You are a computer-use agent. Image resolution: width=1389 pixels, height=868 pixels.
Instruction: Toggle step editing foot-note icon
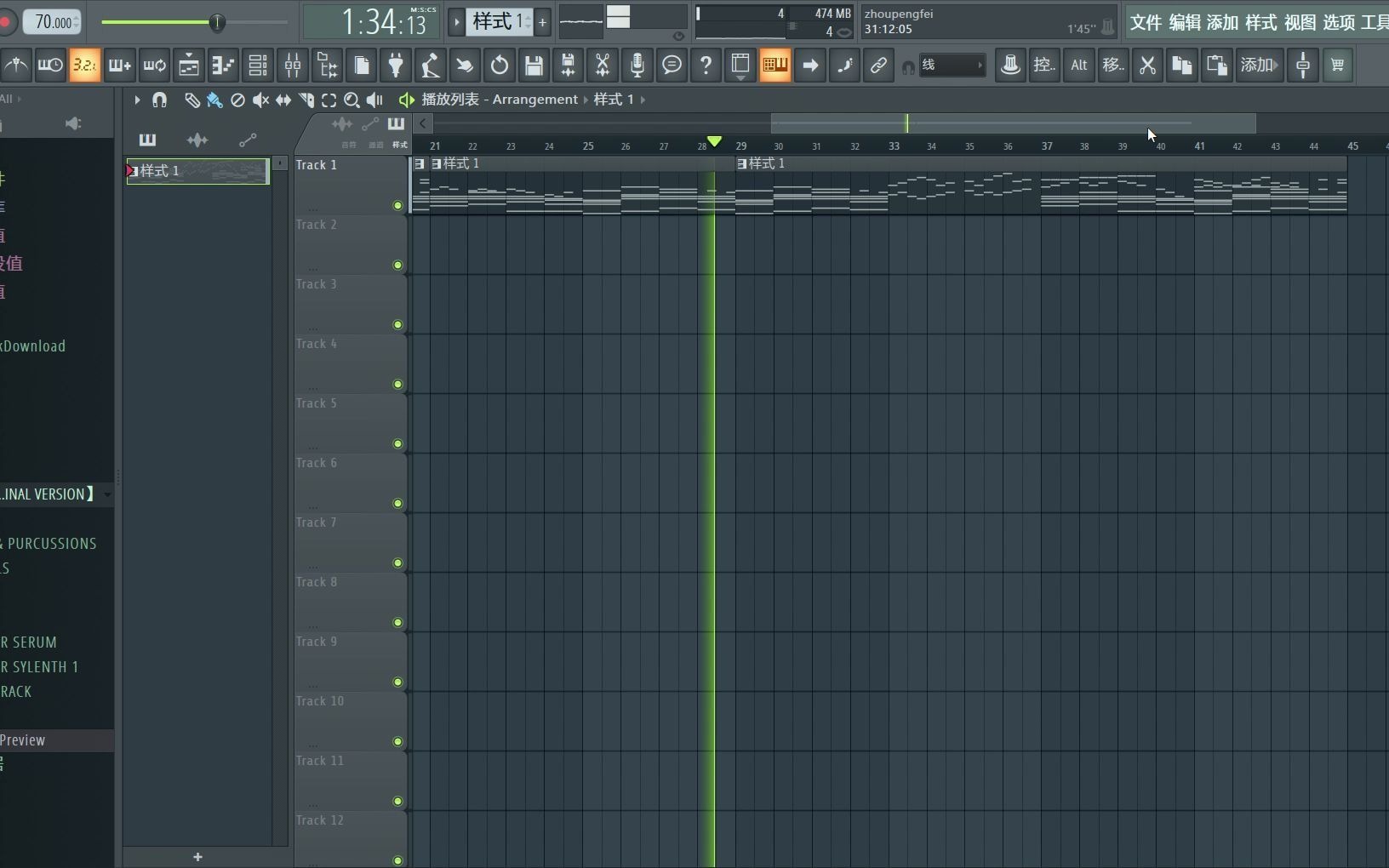click(x=844, y=65)
